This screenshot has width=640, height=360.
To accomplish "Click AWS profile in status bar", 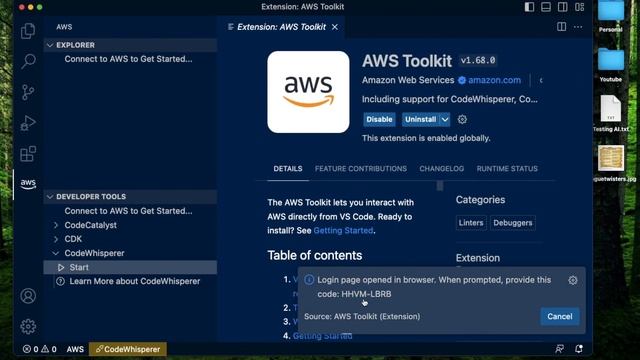I will pos(75,349).
